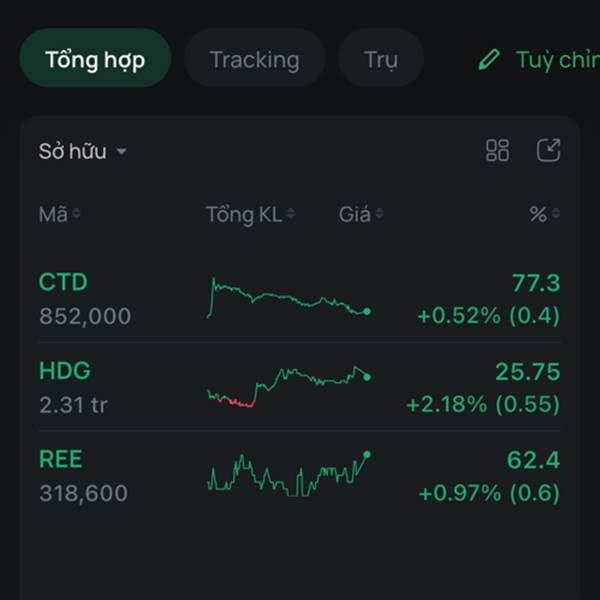The height and width of the screenshot is (600, 600).
Task: Sort by the Tổng KL column arrows
Action: click(291, 214)
